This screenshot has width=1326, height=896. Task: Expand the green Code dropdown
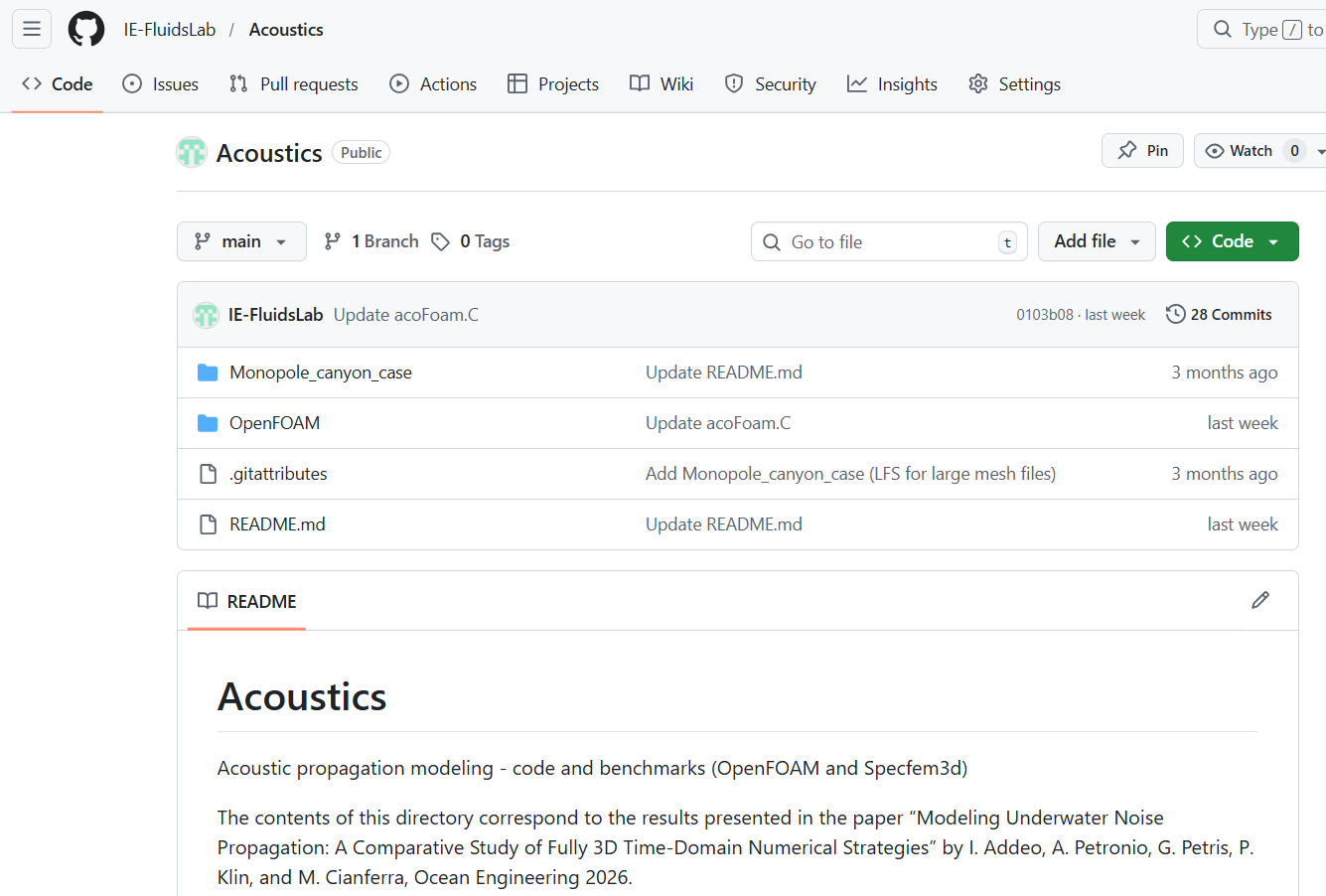coord(1232,240)
